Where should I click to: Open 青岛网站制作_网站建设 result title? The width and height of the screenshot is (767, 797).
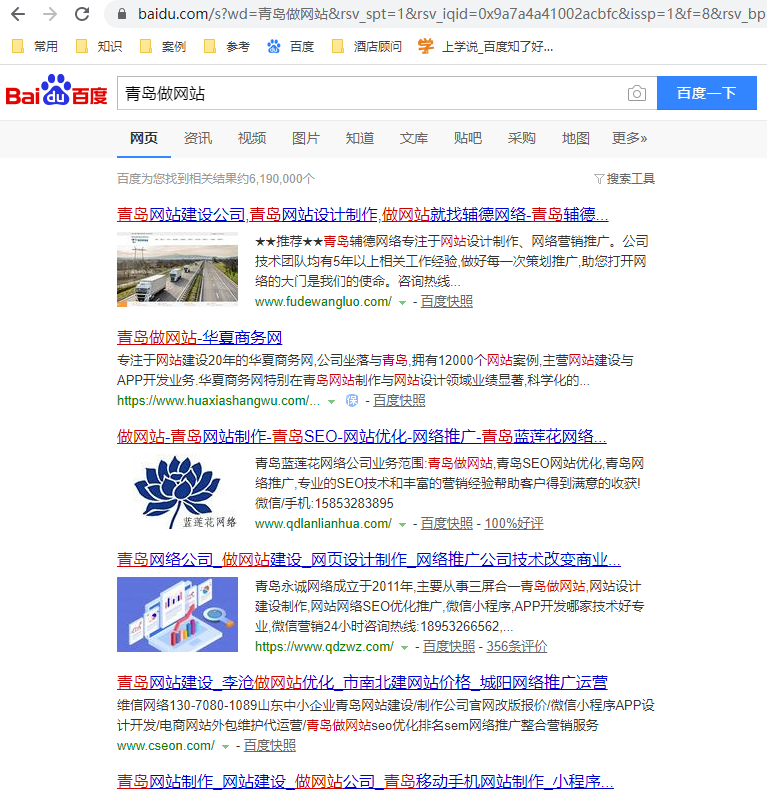[365, 782]
